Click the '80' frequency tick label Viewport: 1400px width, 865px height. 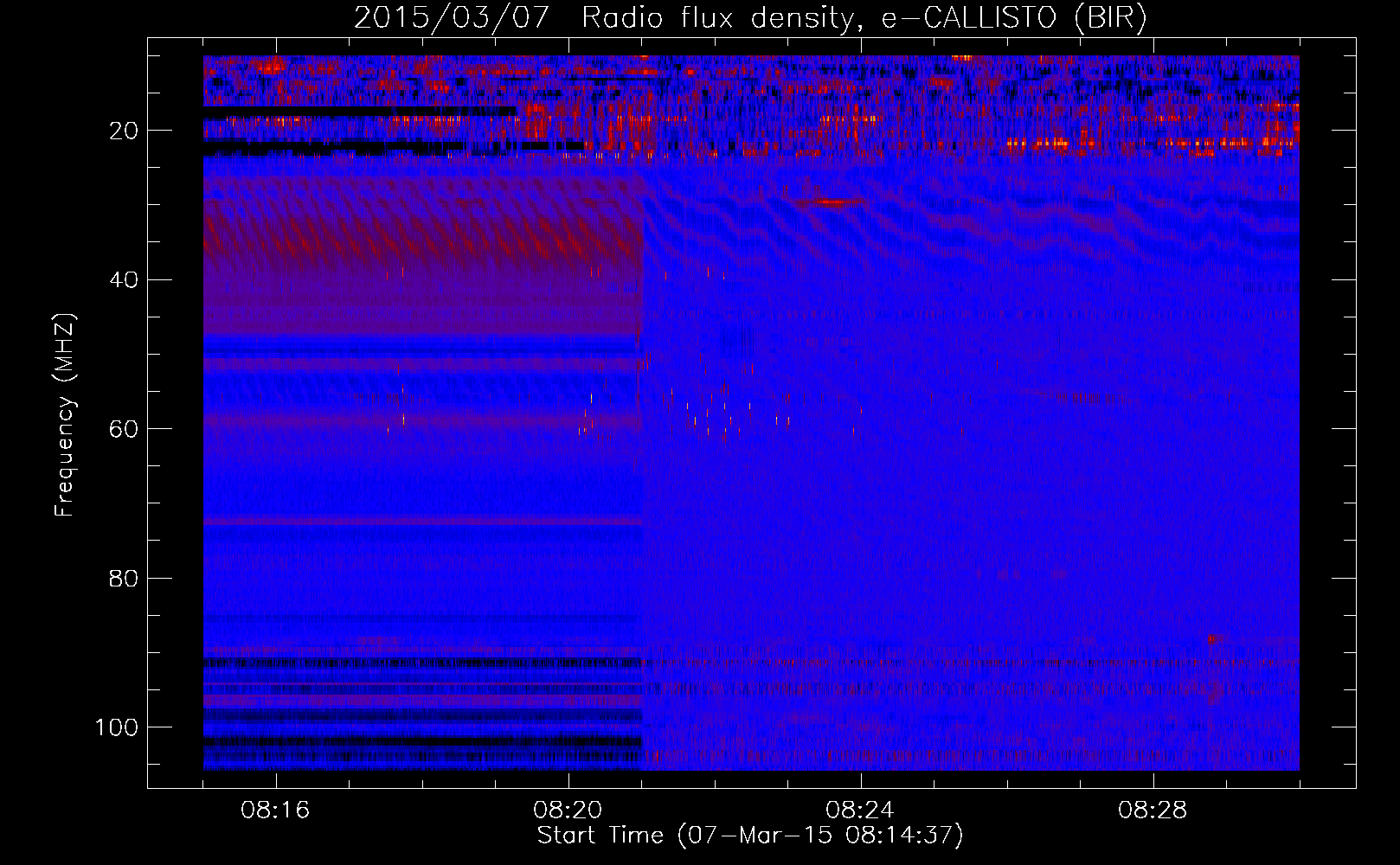pos(124,579)
